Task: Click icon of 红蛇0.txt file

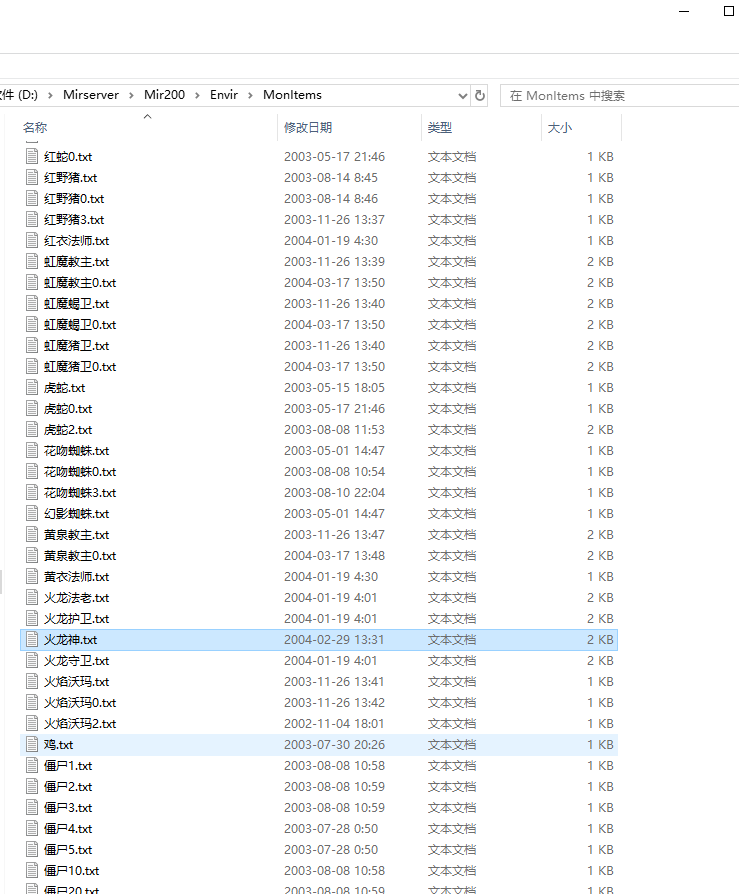Action: [33, 157]
